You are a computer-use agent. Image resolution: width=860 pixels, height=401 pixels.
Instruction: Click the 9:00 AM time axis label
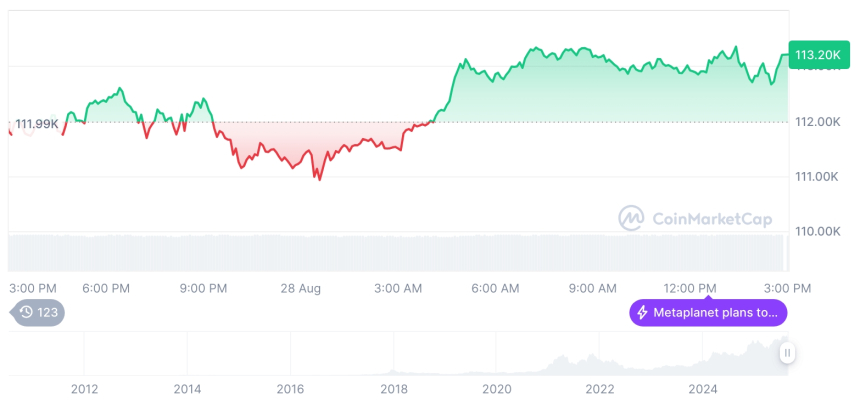(x=594, y=288)
